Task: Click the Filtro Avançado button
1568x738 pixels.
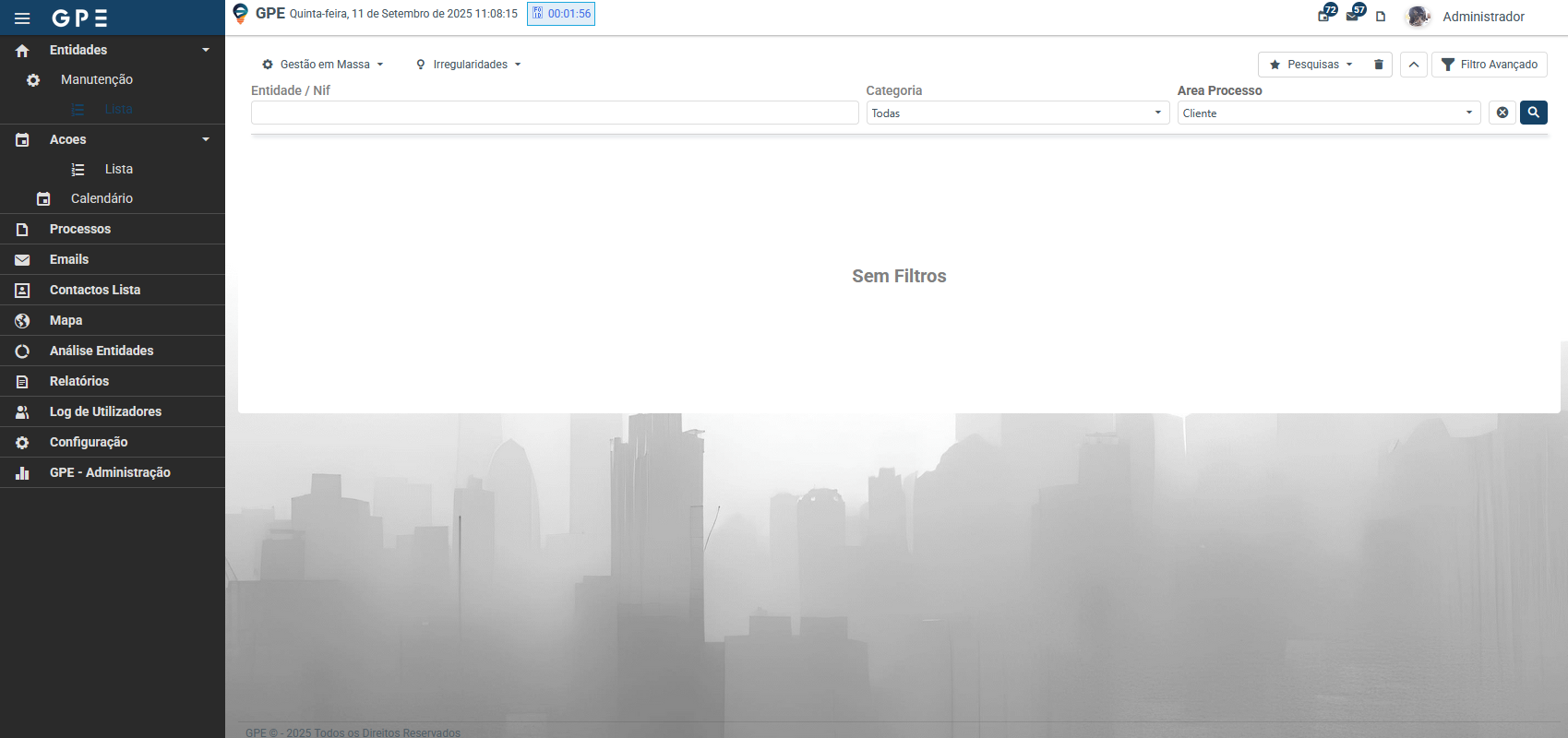Action: tap(1489, 65)
